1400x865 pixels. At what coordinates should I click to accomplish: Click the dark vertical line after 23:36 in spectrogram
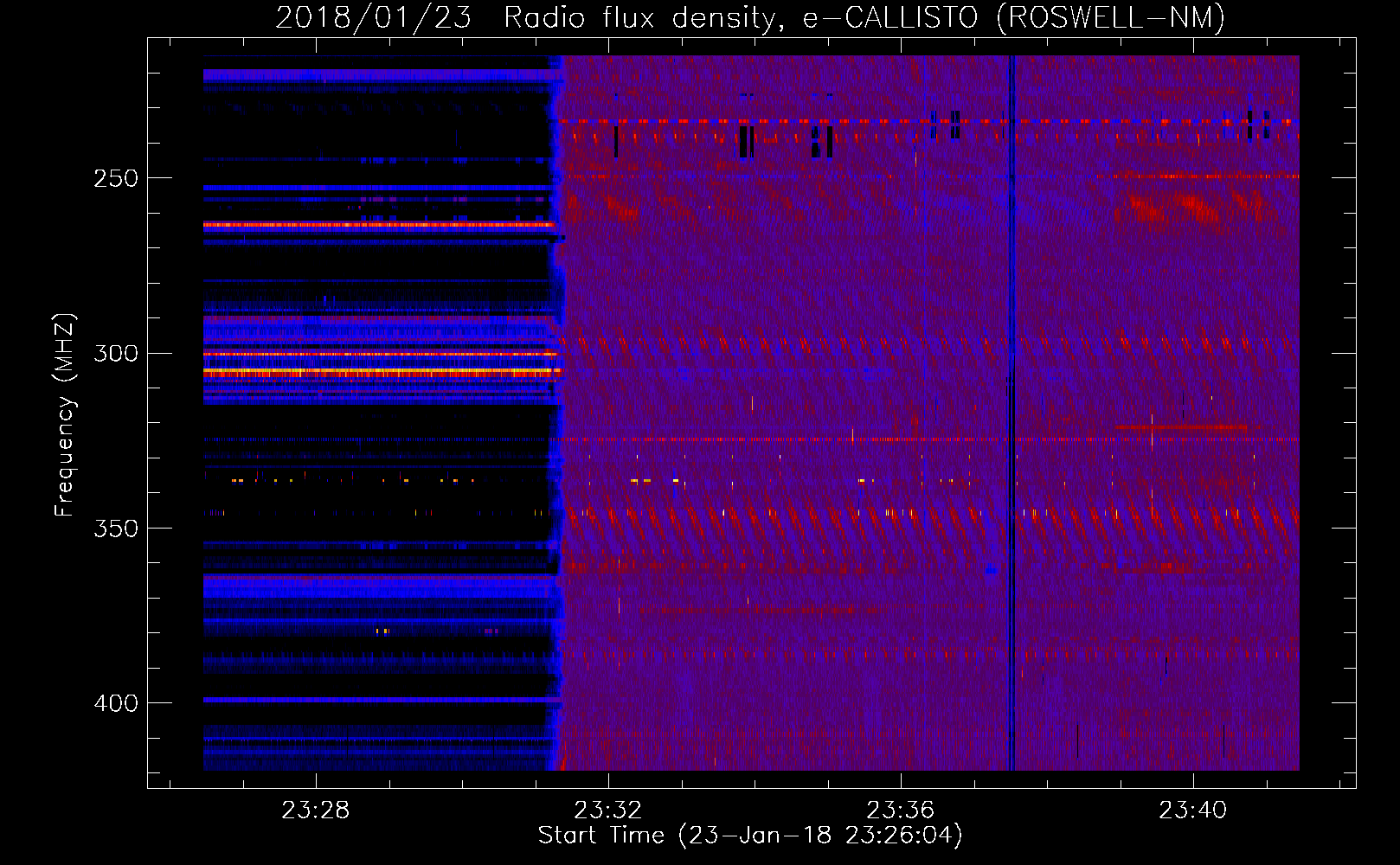1011,413
